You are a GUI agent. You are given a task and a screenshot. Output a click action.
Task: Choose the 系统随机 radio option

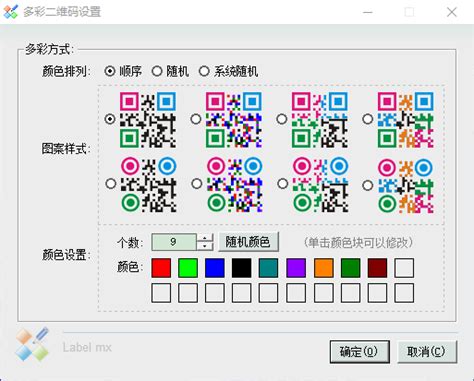(204, 71)
